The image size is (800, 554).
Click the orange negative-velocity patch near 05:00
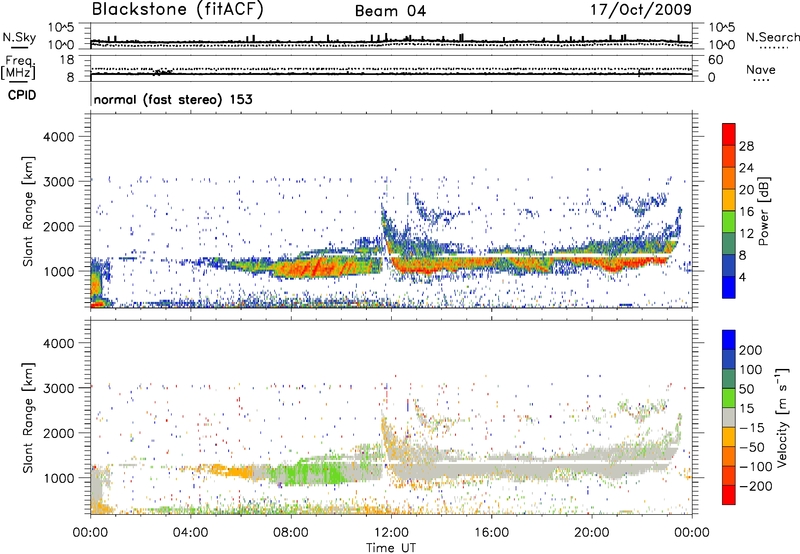pos(235,472)
